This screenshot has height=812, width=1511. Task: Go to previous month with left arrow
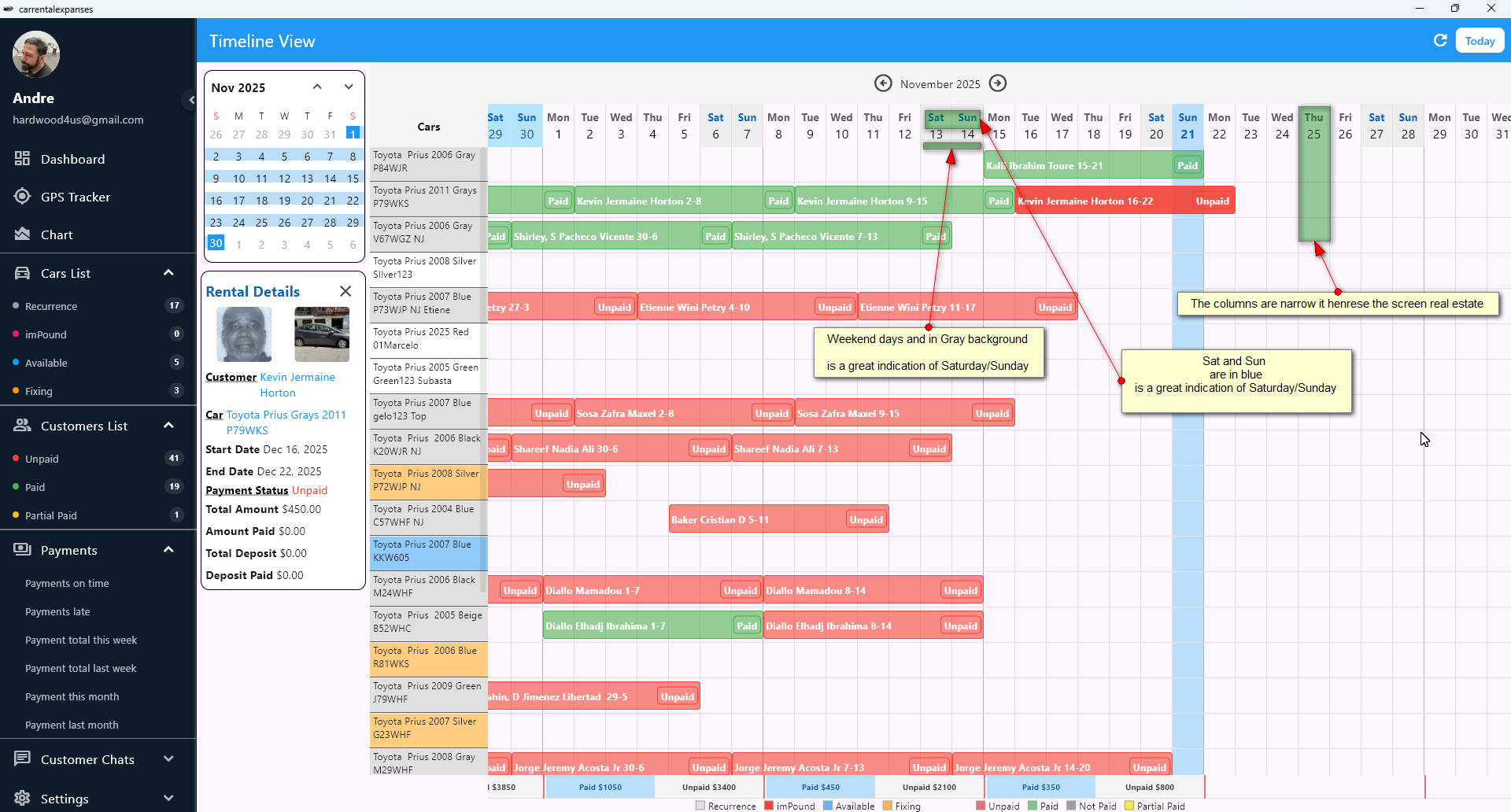[883, 83]
